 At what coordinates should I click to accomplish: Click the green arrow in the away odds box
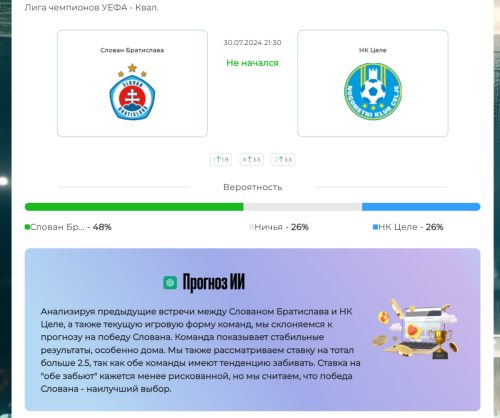[x=281, y=159]
